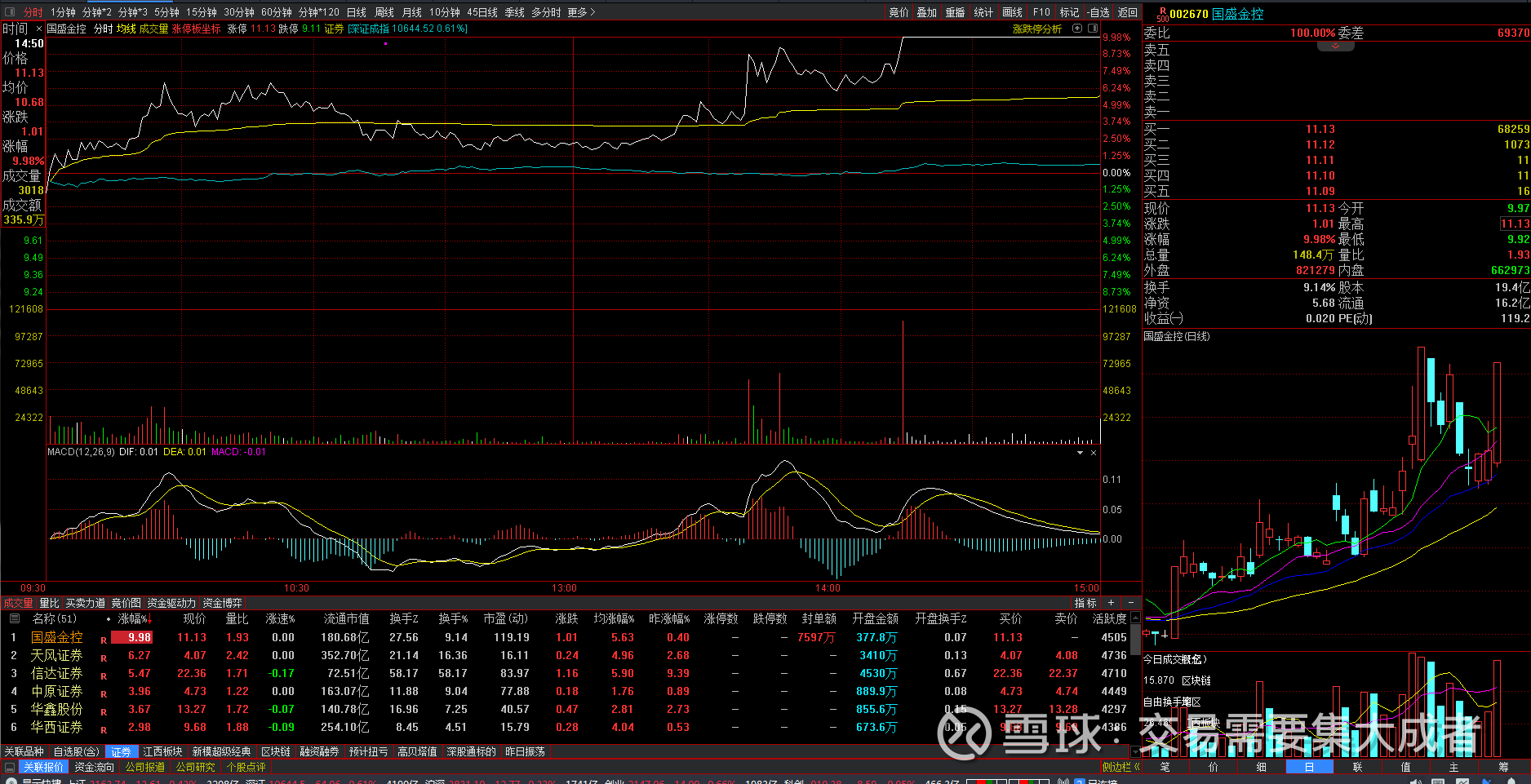The width and height of the screenshot is (1531, 784).
Task: Open the 区块链 sector tab
Action: 276,751
